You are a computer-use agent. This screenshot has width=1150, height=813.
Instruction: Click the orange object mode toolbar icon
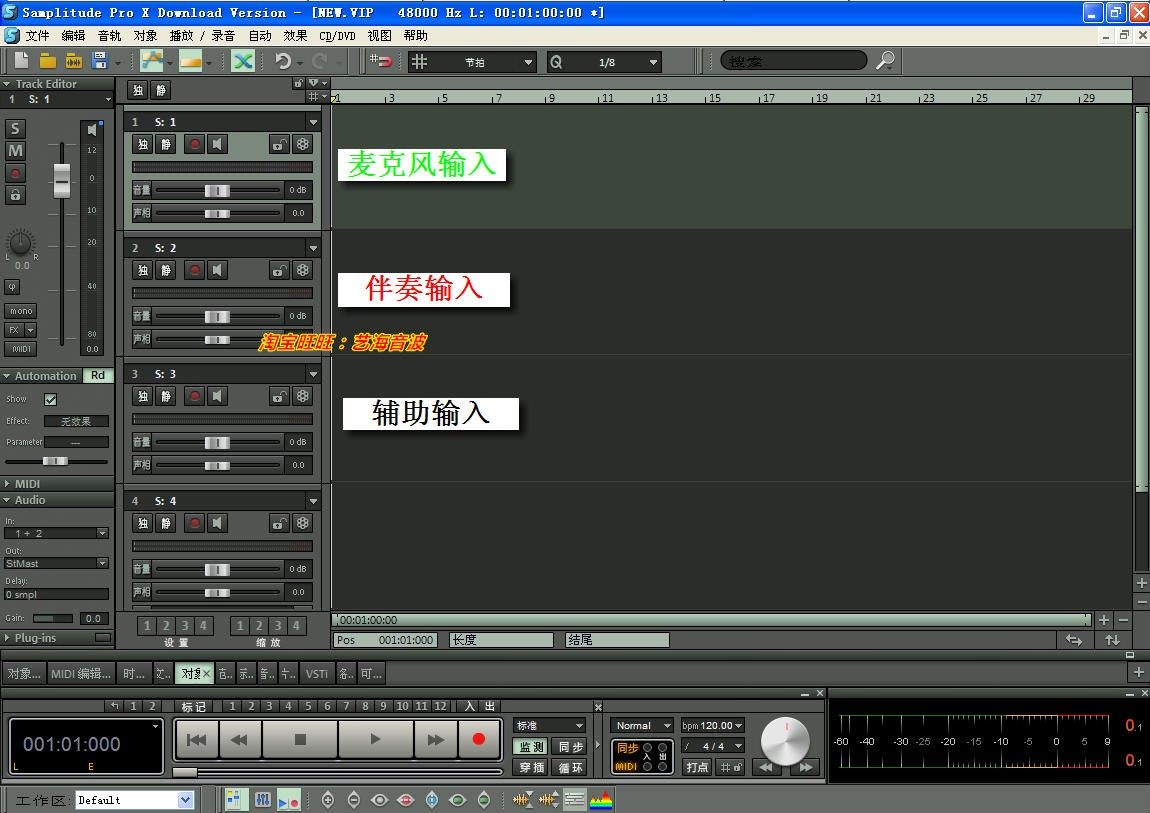(190, 62)
